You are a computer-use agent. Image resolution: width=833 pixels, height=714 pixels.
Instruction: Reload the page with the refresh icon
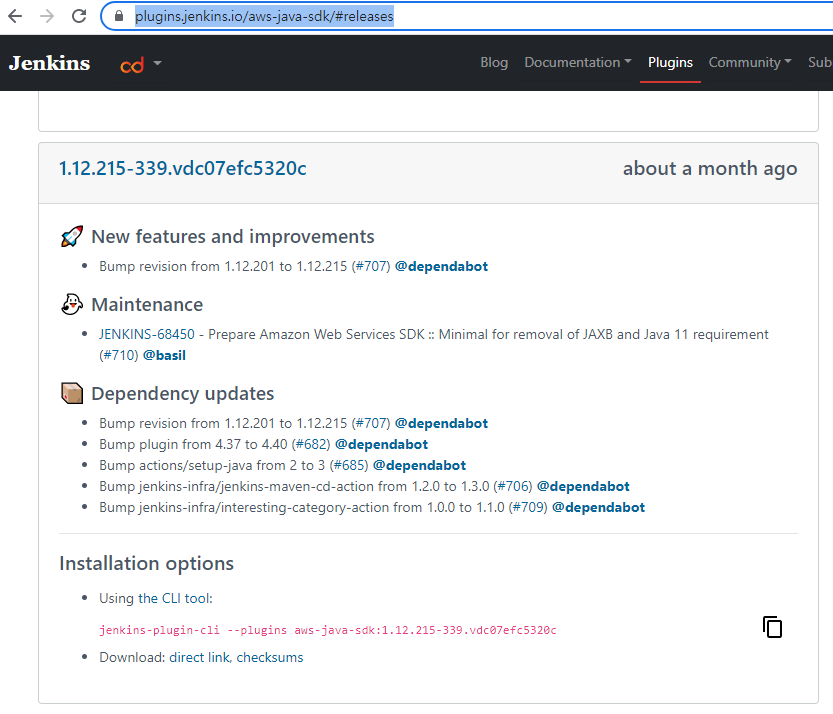click(79, 16)
